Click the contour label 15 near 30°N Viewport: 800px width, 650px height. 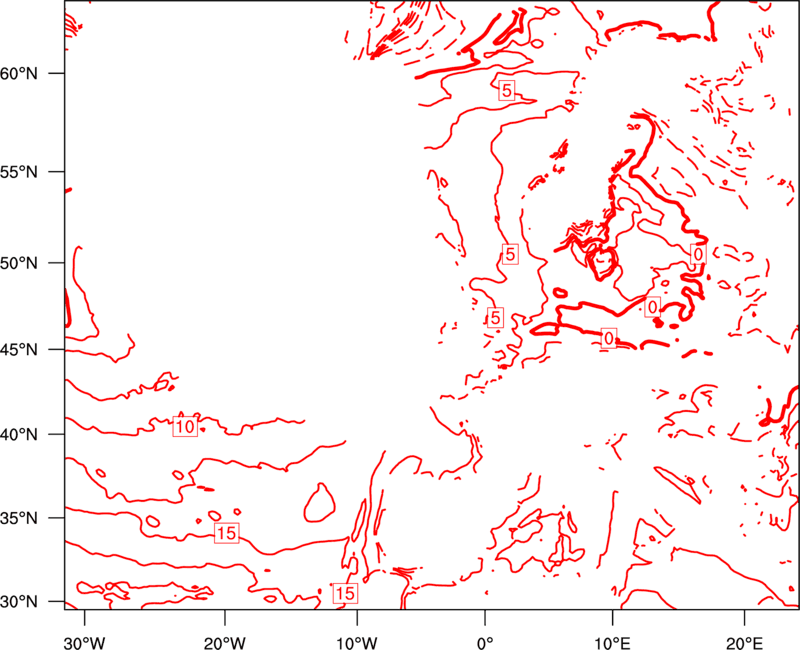point(345,593)
